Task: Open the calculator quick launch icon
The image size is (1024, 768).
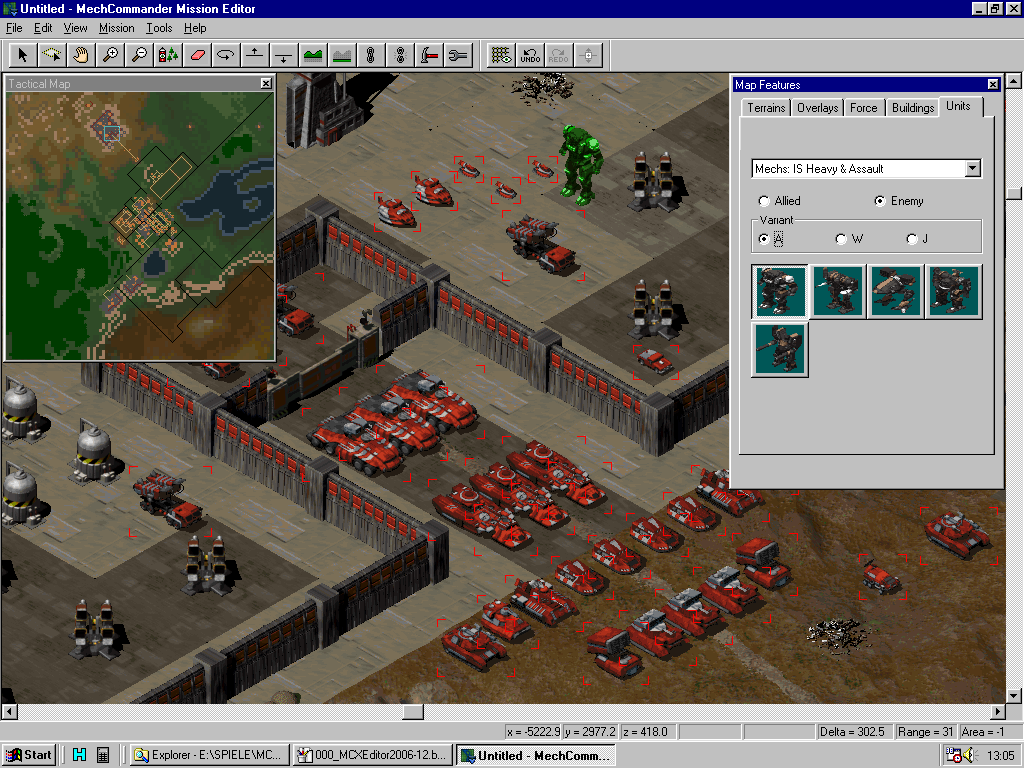Action: pos(103,755)
